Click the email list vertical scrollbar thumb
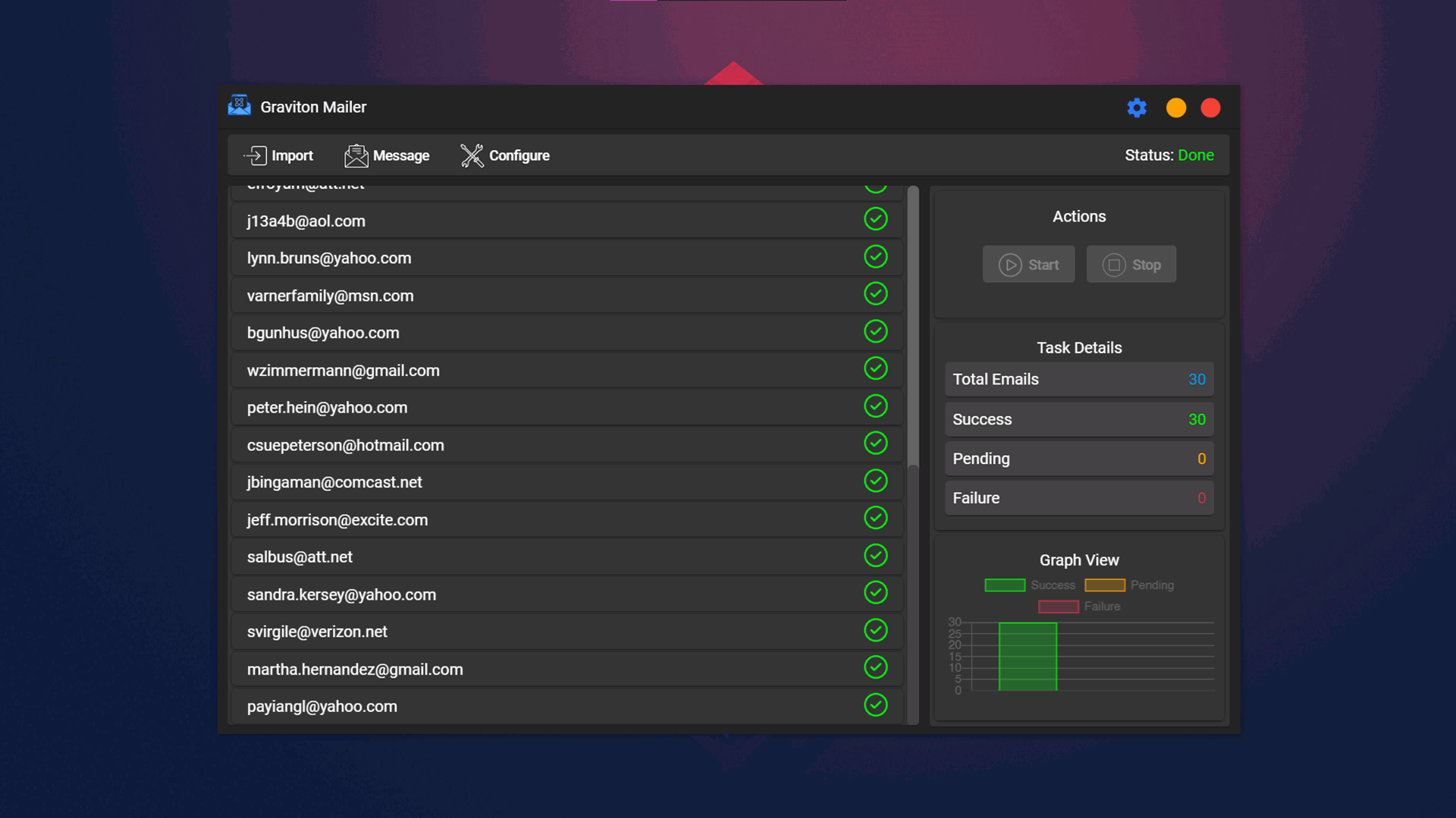Viewport: 1456px width, 818px height. pyautogui.click(x=913, y=324)
